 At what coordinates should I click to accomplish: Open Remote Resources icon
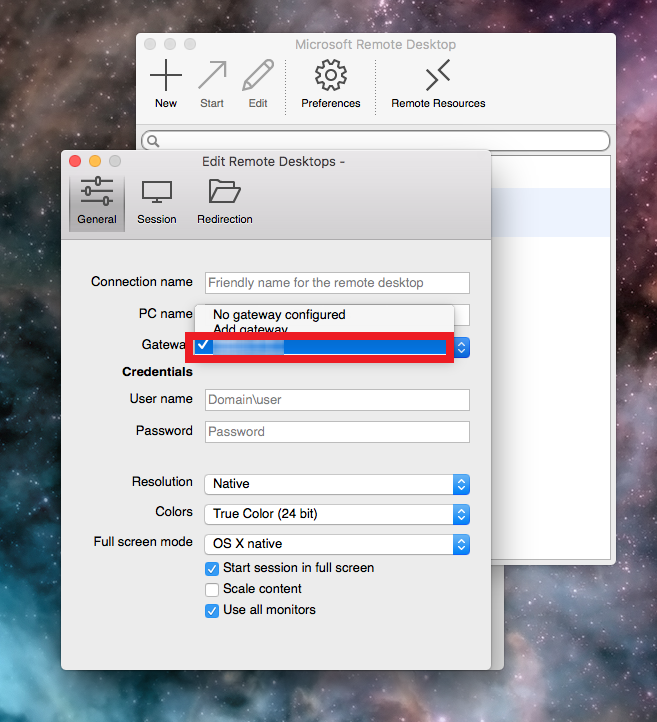[x=438, y=75]
